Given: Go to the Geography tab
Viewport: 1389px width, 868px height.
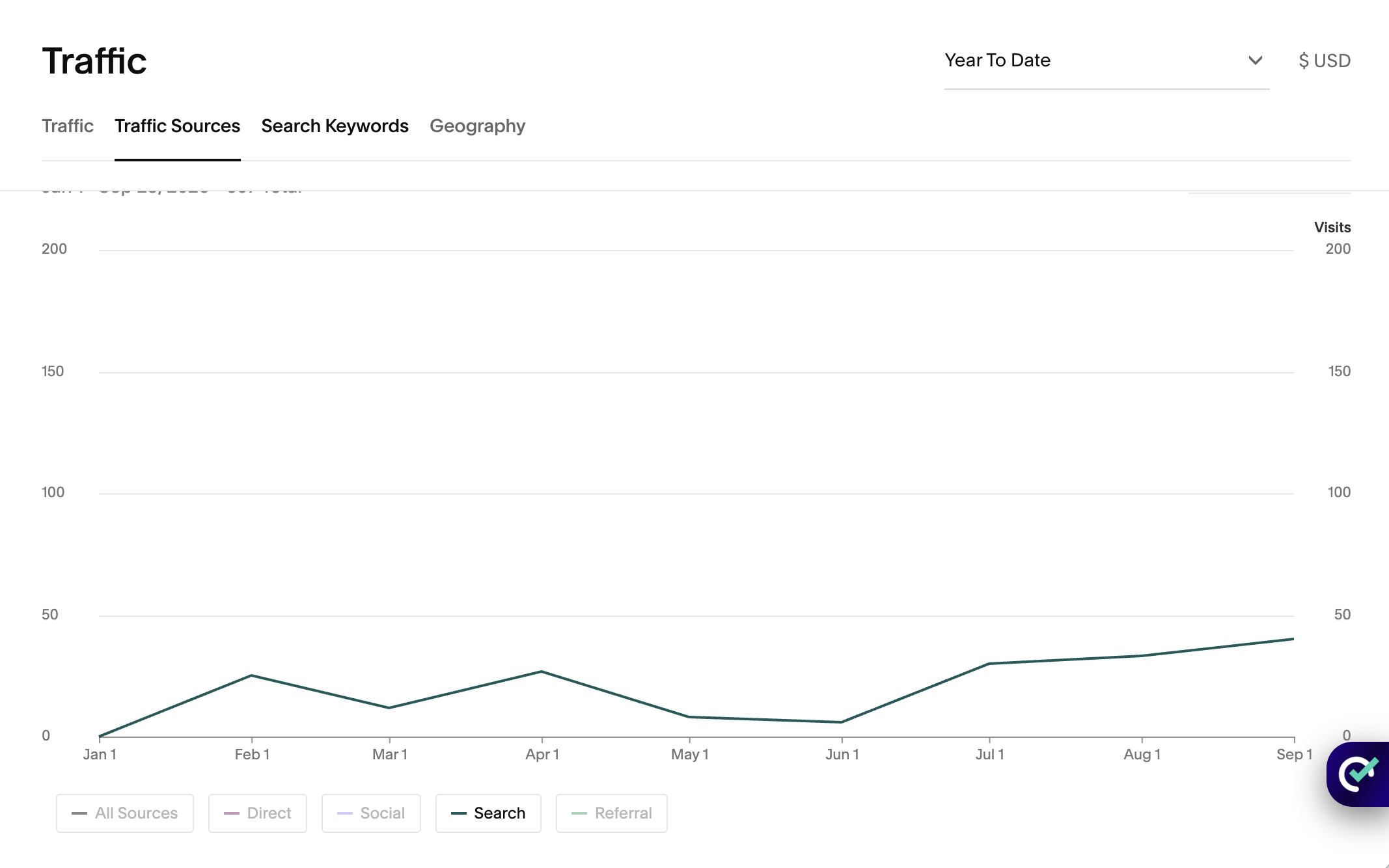Looking at the screenshot, I should [x=478, y=126].
